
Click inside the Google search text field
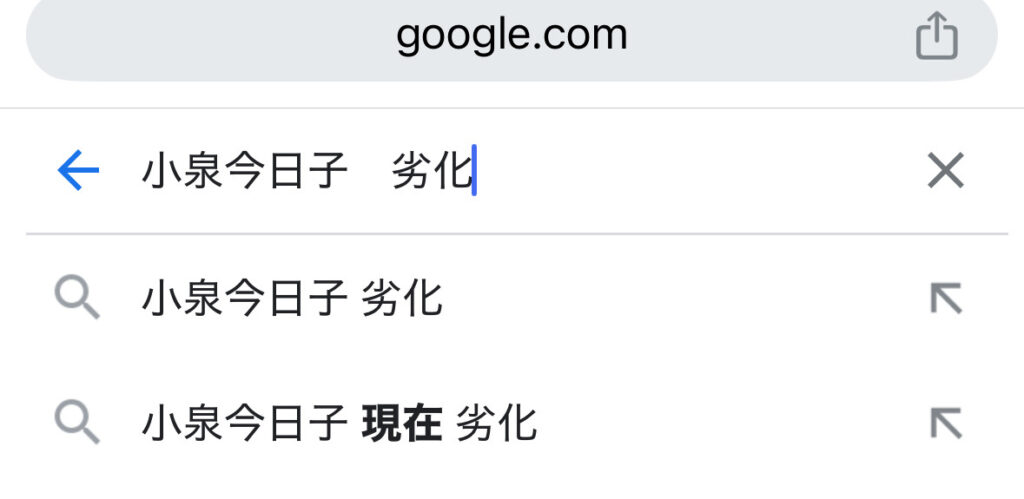coord(522,170)
